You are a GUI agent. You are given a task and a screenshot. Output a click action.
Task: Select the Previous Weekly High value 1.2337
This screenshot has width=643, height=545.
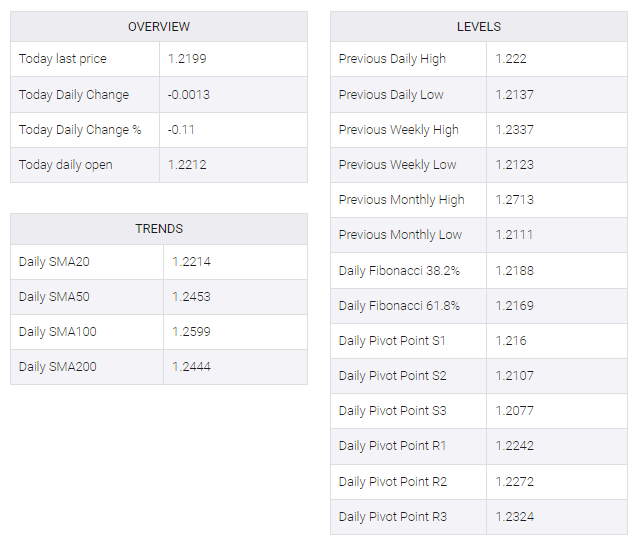tap(514, 130)
